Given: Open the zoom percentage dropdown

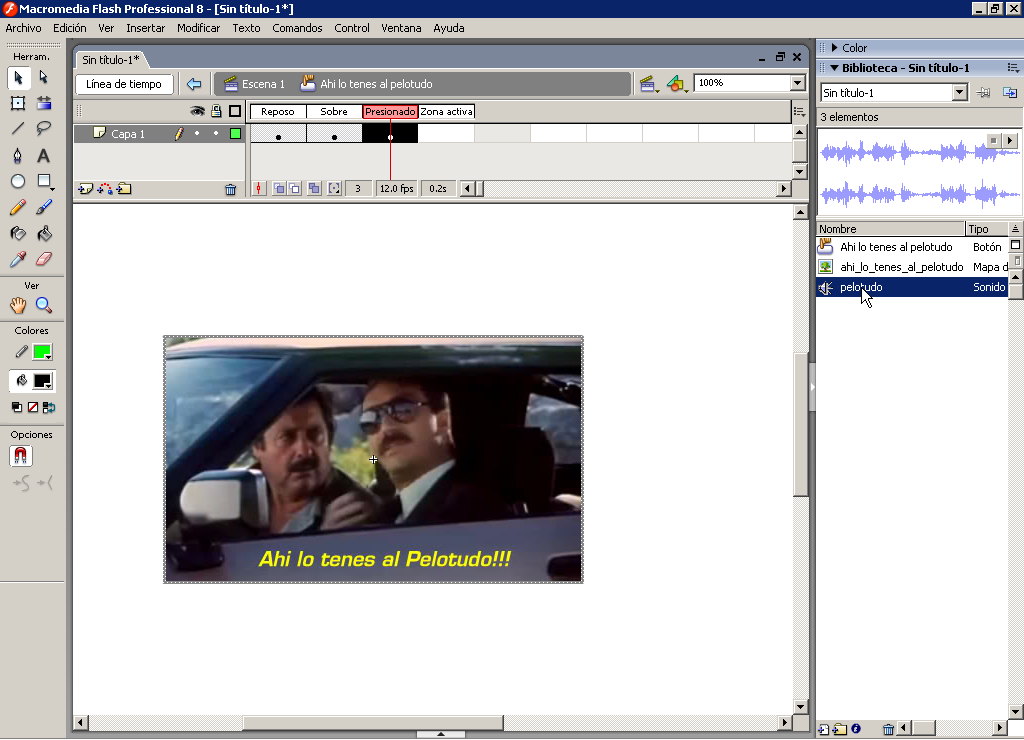Looking at the screenshot, I should pyautogui.click(x=797, y=83).
